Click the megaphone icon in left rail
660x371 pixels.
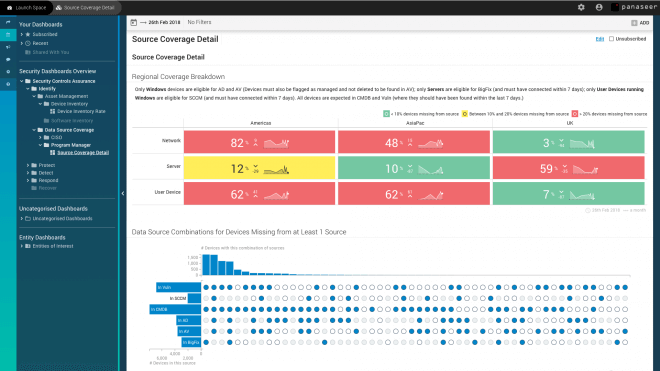coord(8,47)
